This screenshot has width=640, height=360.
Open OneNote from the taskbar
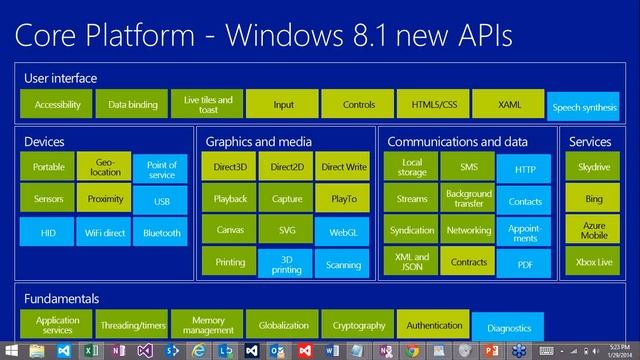[x=118, y=351]
